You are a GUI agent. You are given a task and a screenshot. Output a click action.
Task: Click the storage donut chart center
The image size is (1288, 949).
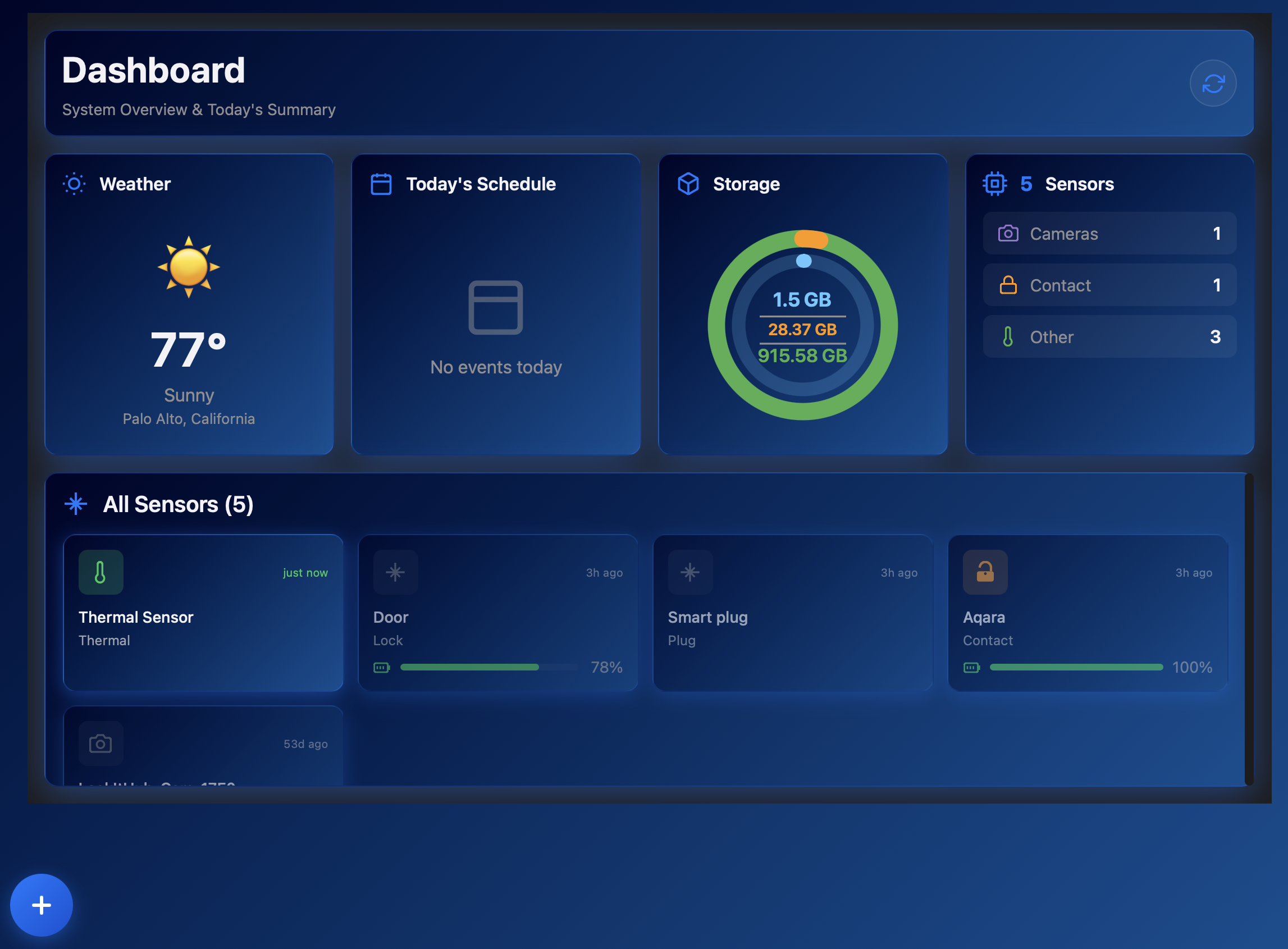(x=802, y=326)
